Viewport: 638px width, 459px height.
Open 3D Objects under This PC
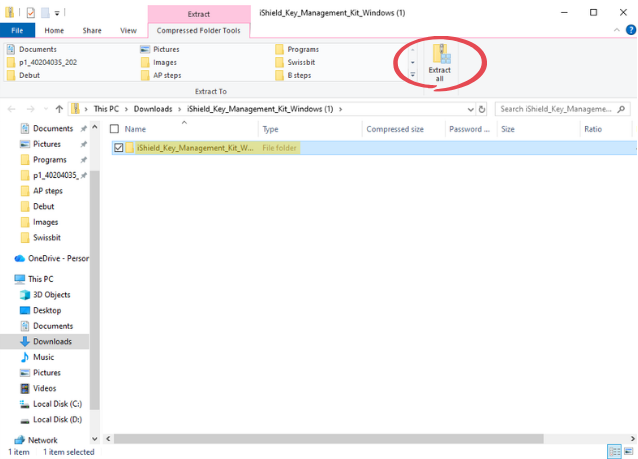tap(51, 295)
